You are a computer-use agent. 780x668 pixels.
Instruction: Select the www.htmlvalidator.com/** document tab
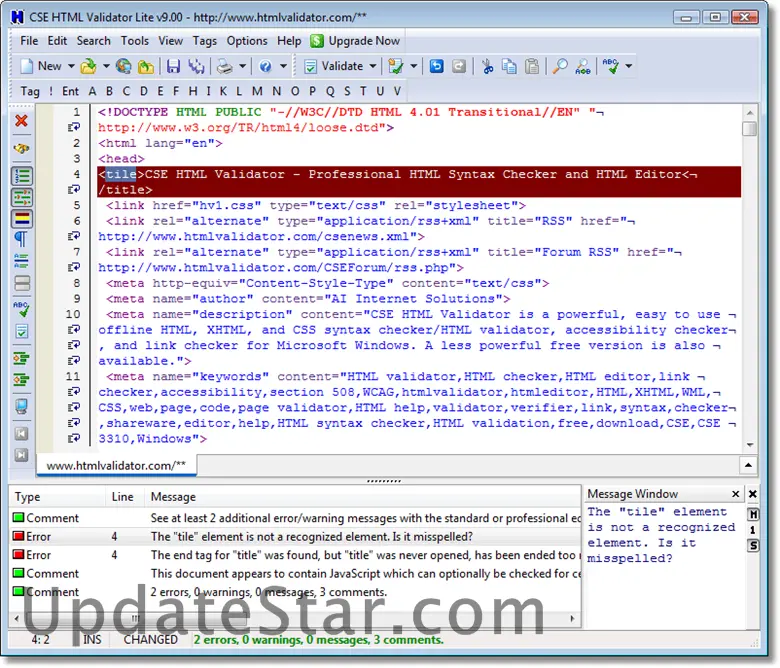click(116, 466)
